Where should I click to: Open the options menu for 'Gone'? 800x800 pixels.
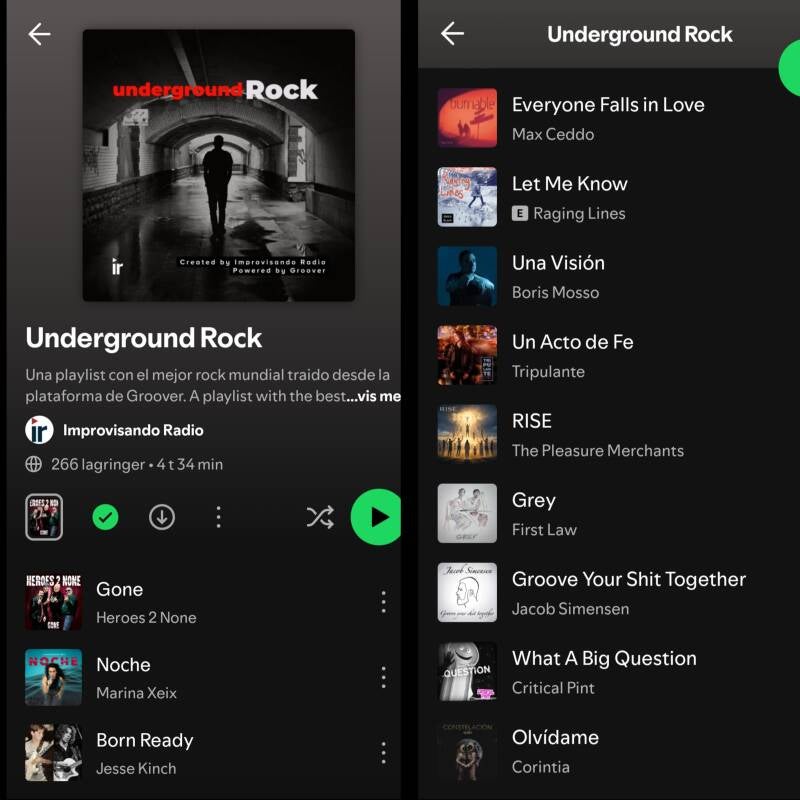384,602
